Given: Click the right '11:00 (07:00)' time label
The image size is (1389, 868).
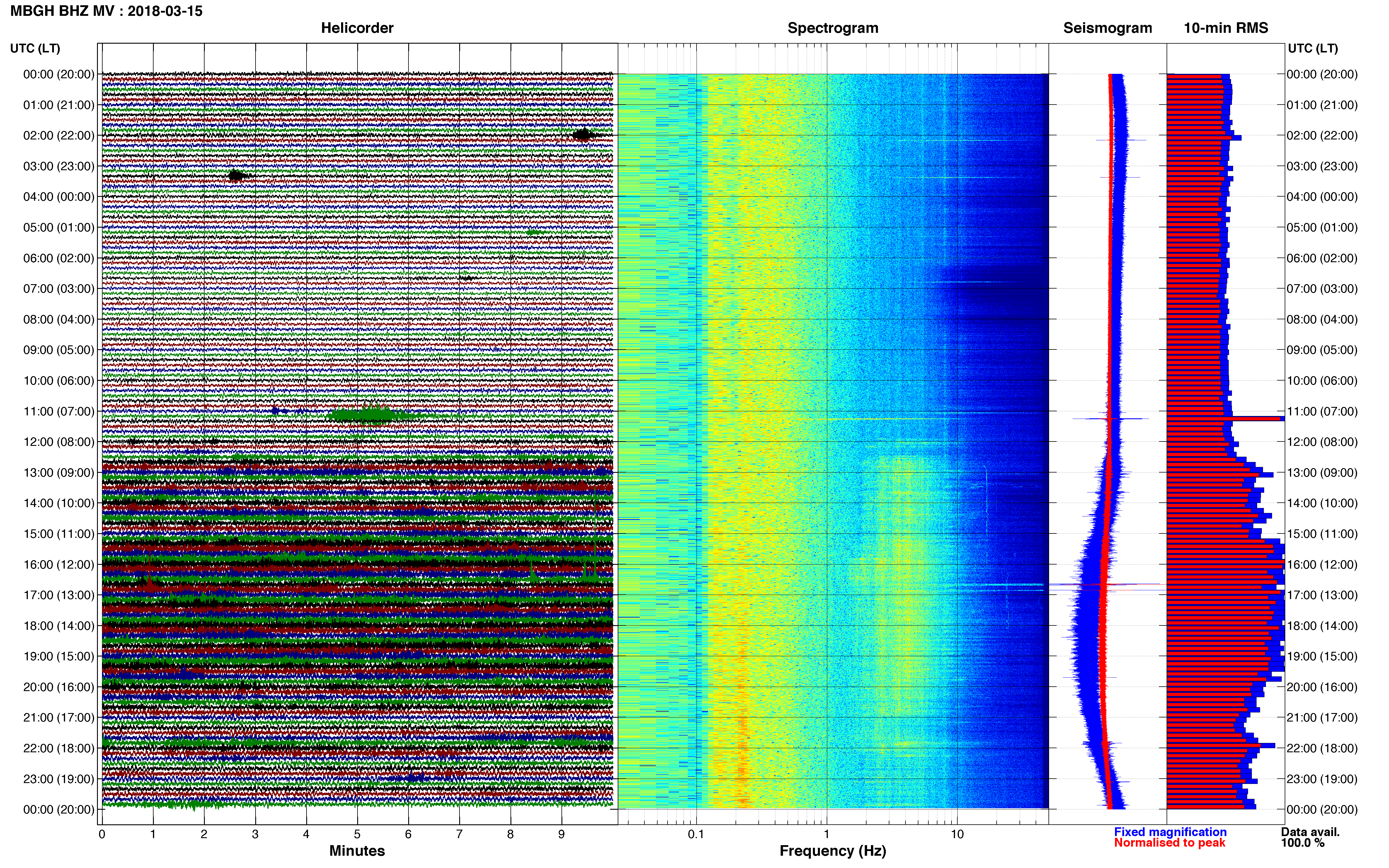Looking at the screenshot, I should coord(1322,412).
